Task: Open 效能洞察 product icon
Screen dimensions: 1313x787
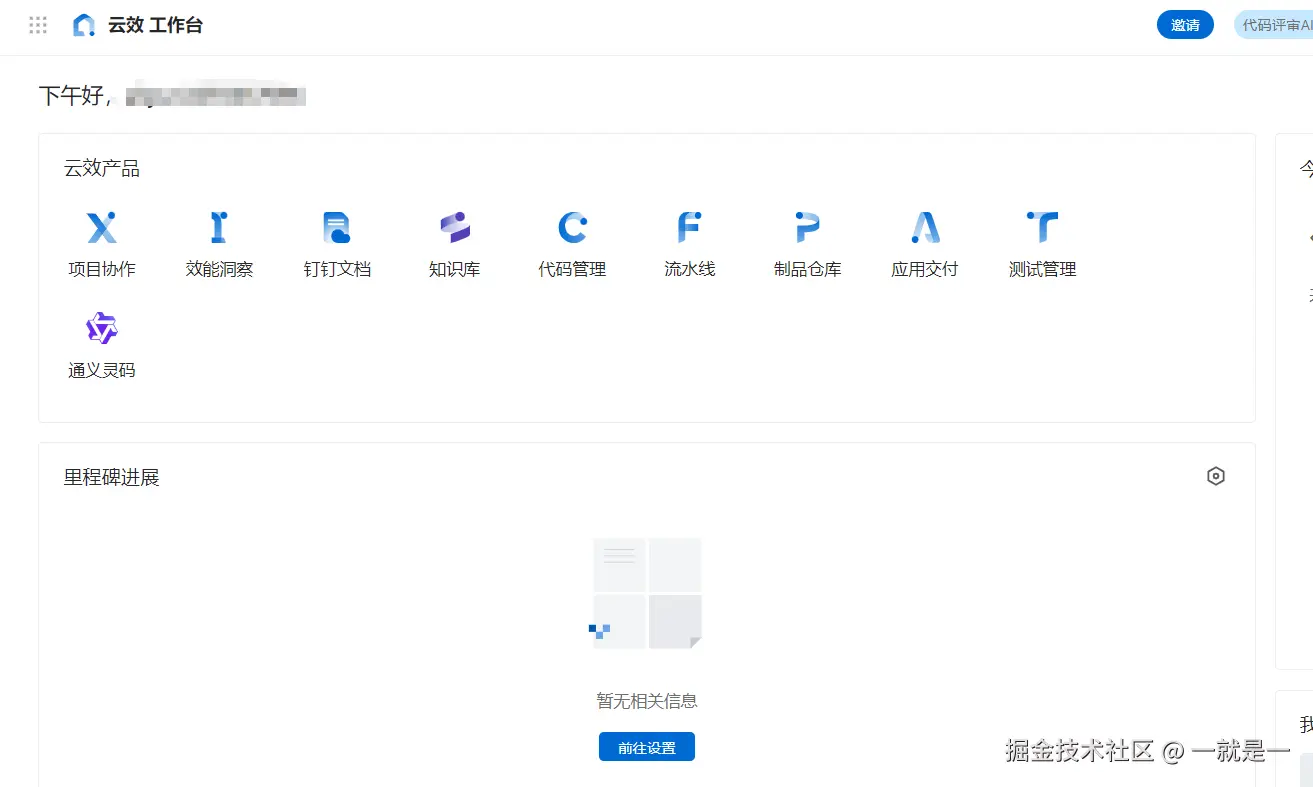Action: coord(219,228)
